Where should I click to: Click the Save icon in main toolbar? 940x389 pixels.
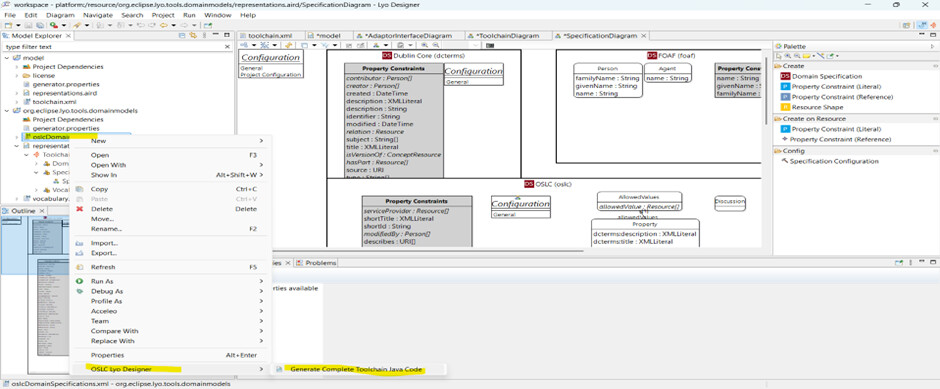(29, 25)
